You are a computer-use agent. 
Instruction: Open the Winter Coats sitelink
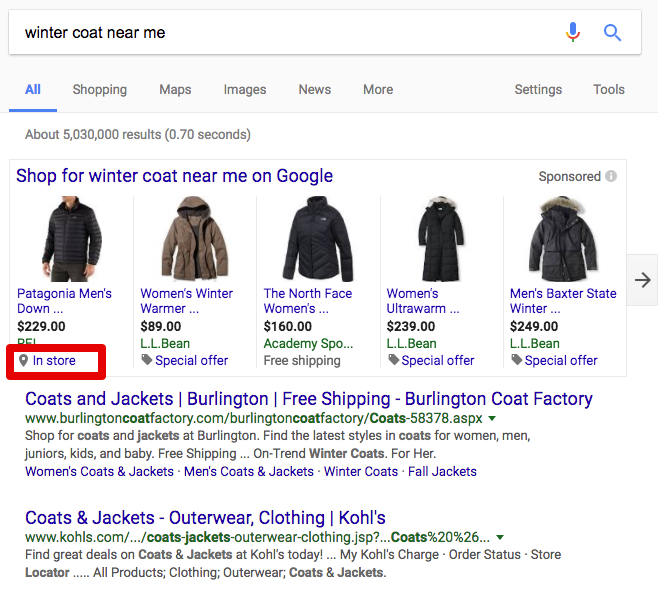360,472
